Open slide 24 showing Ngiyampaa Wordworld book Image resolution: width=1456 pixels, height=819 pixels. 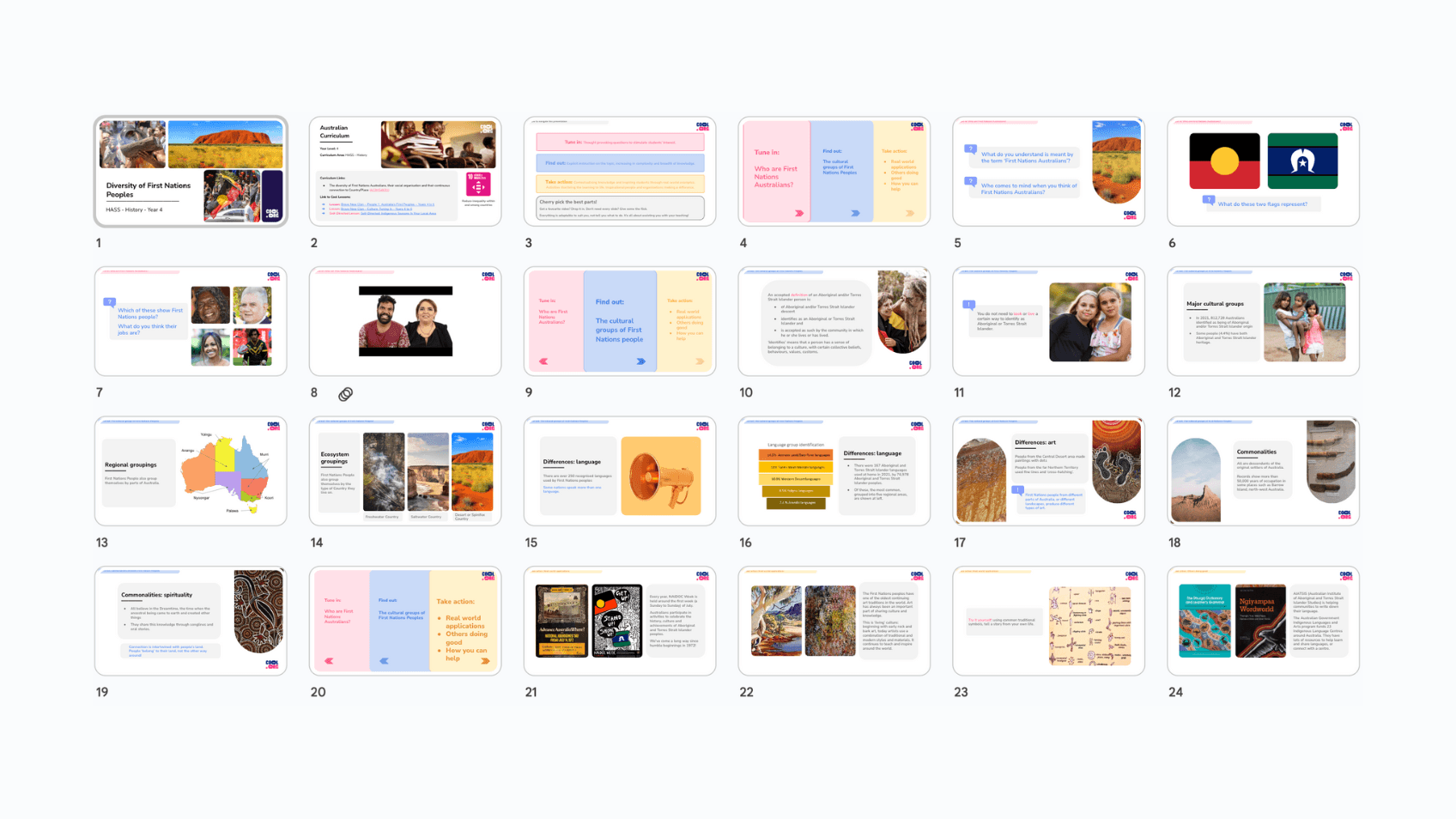point(1263,621)
